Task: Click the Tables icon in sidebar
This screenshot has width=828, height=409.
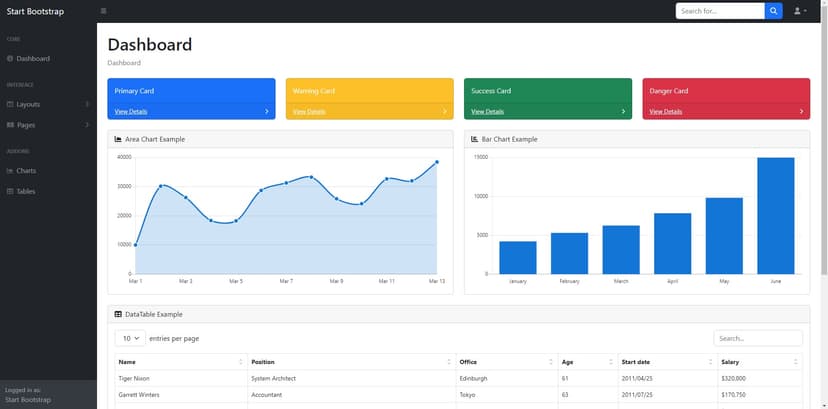Action: click(10, 192)
